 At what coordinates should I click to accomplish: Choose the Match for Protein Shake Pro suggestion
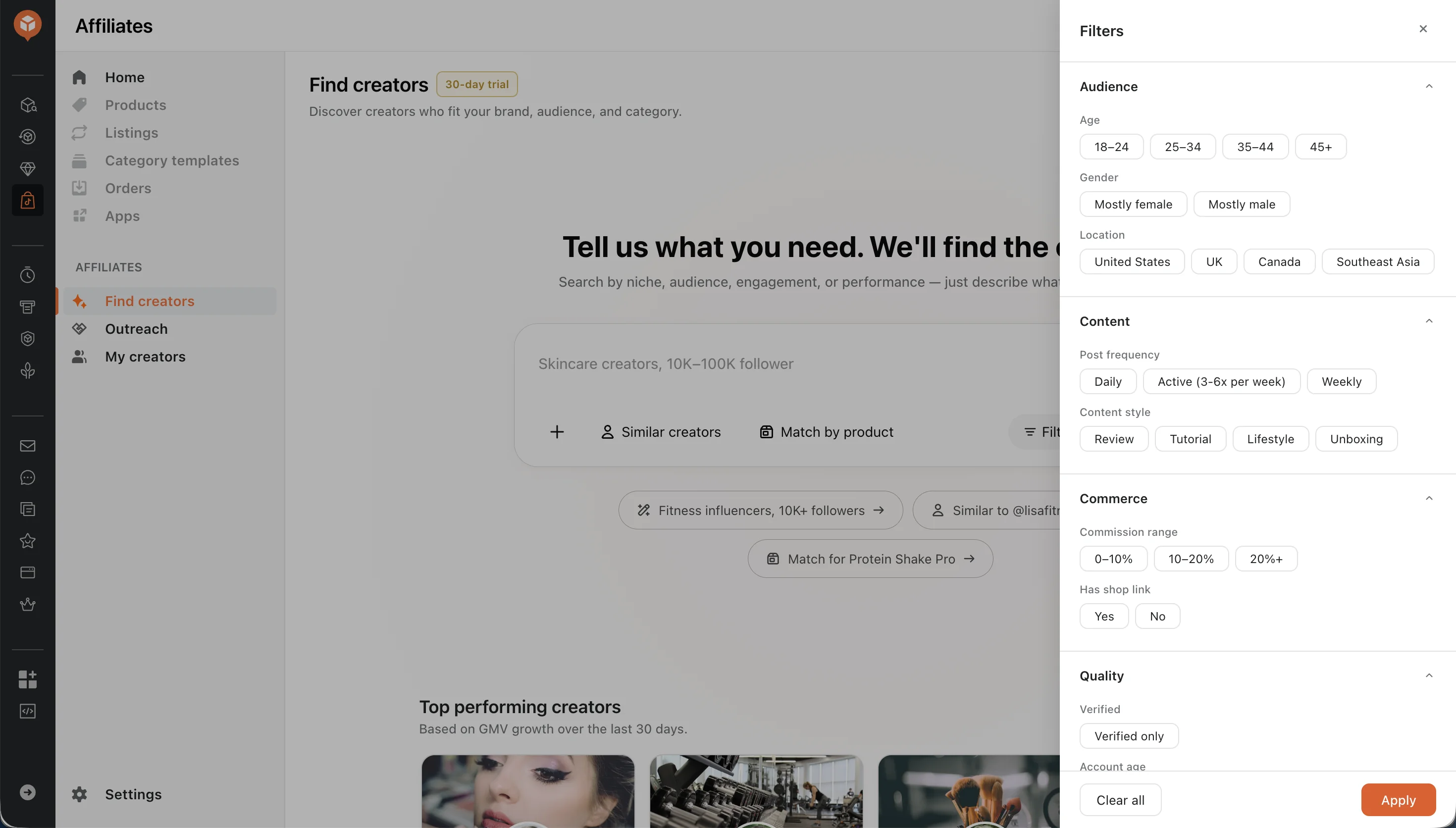(870, 559)
